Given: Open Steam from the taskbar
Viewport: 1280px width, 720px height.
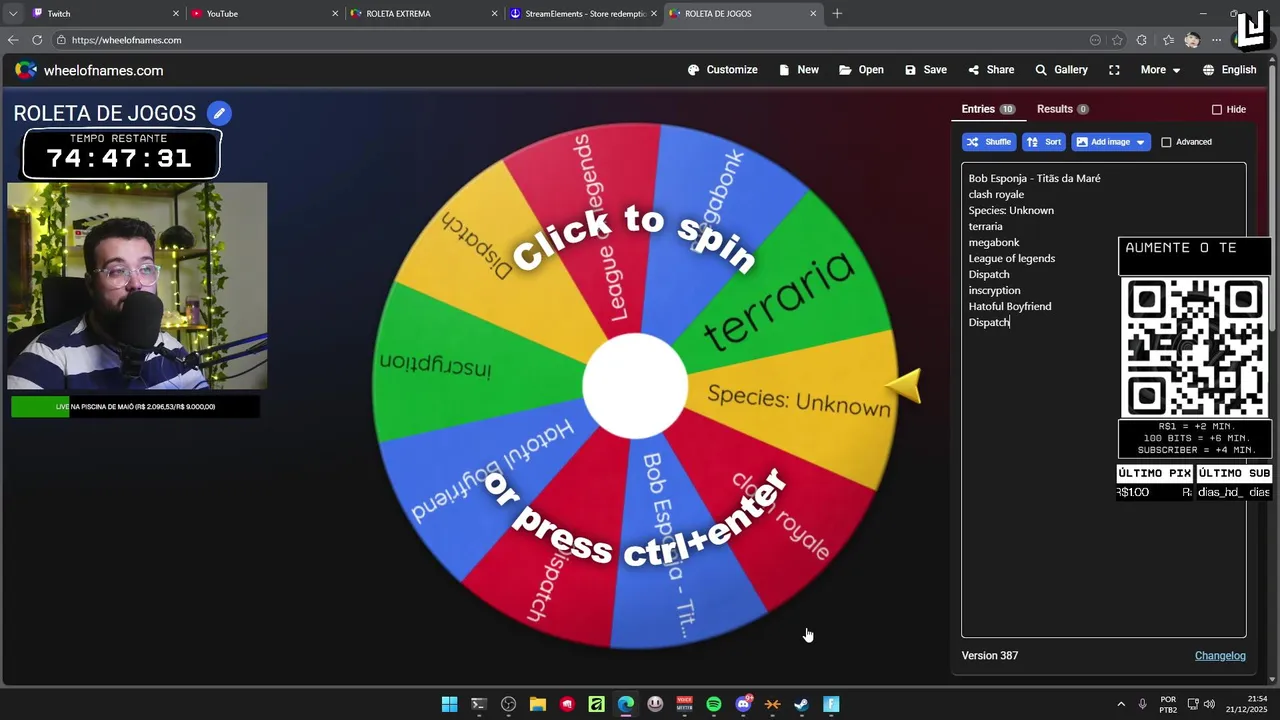Looking at the screenshot, I should point(802,704).
